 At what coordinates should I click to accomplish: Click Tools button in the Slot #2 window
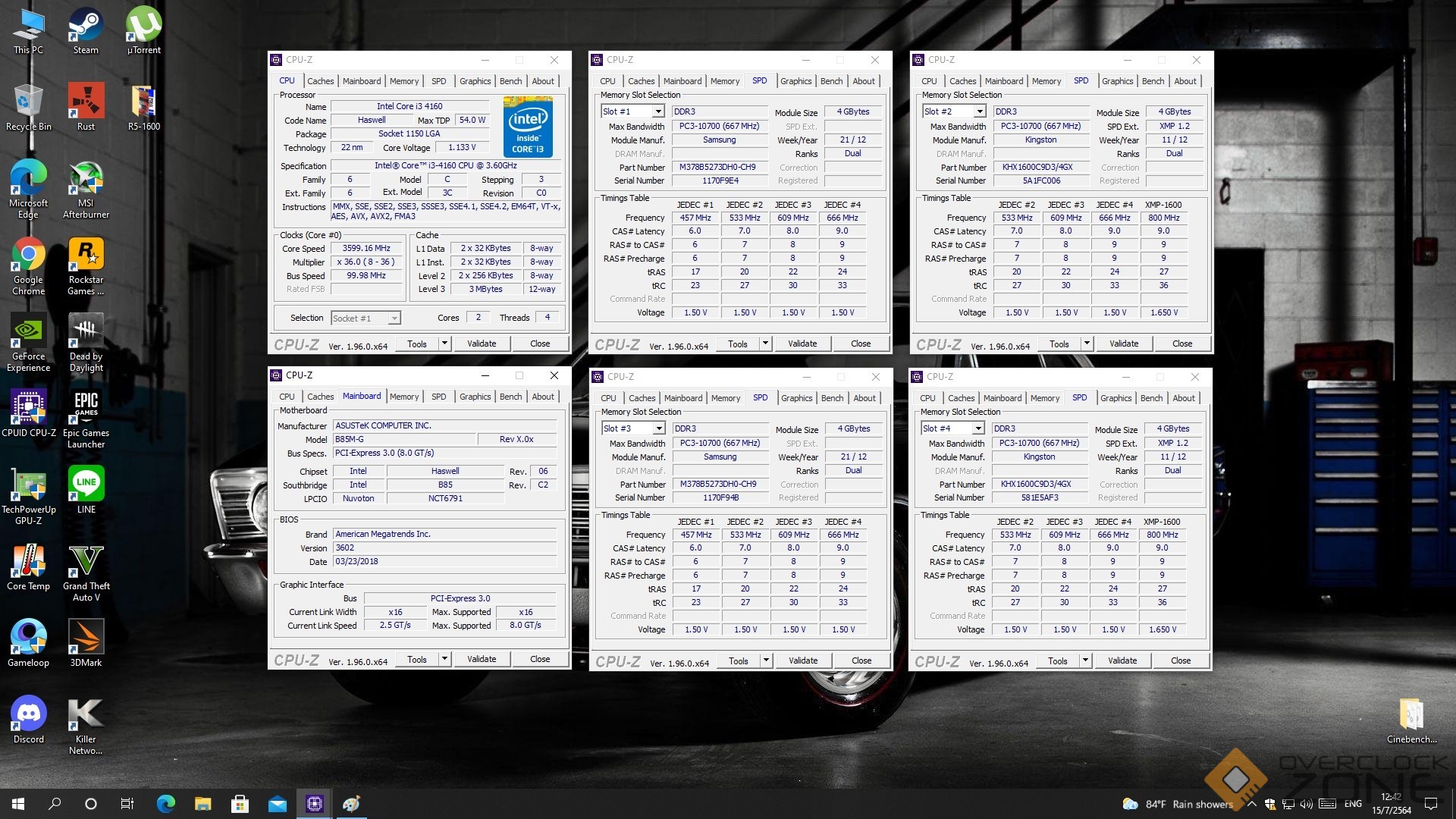[1059, 344]
